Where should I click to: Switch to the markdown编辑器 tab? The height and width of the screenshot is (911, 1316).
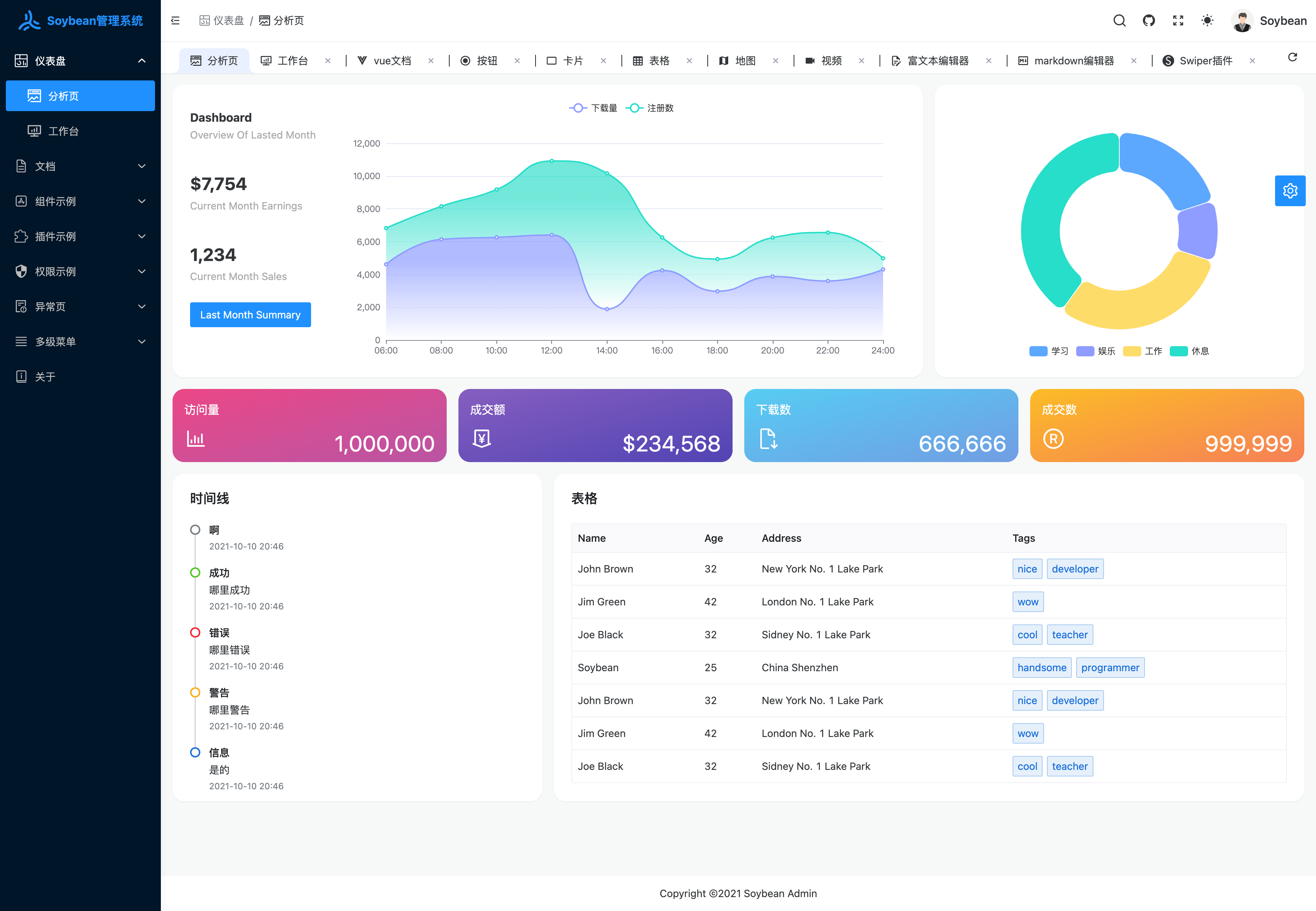click(x=1073, y=61)
